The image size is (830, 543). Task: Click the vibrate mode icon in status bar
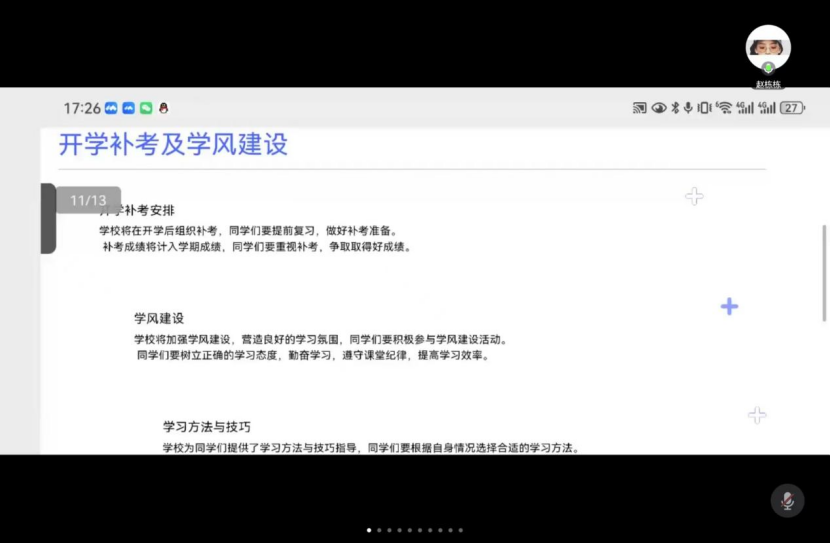[704, 108]
